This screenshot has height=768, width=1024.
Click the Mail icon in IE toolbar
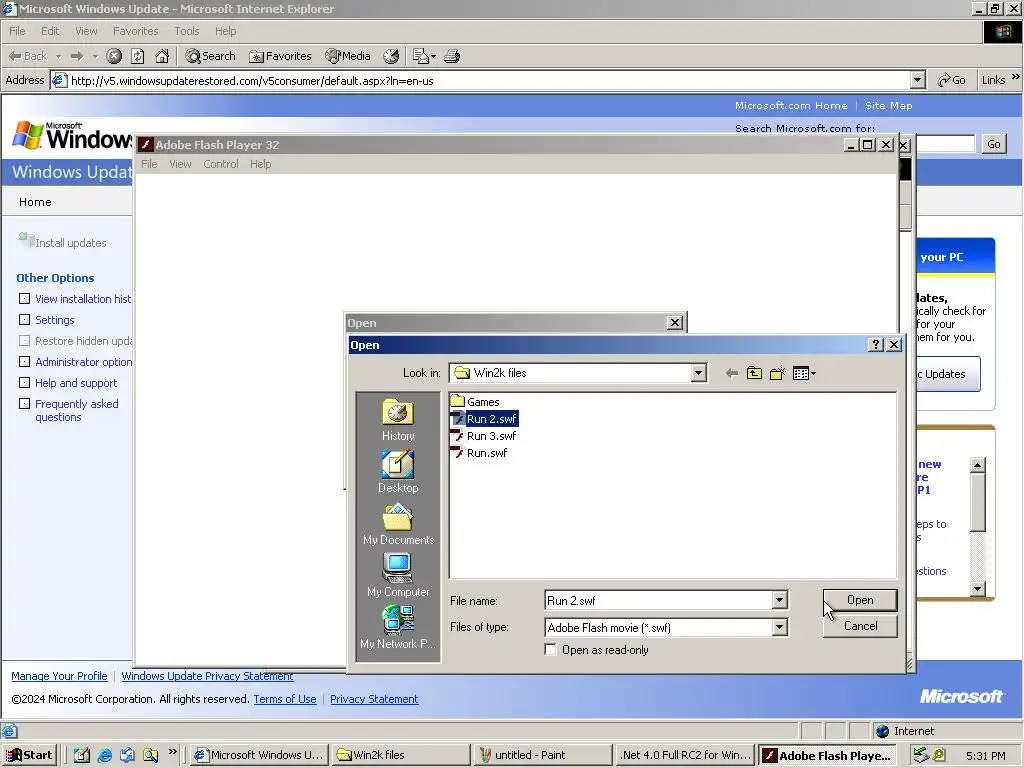(x=424, y=56)
